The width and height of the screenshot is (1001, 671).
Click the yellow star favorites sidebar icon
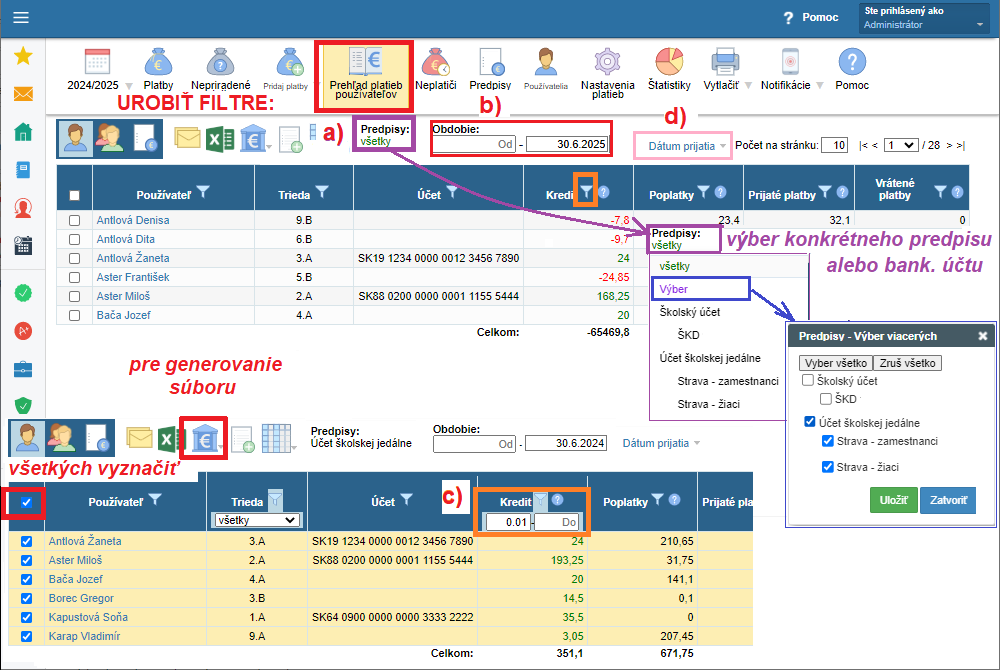tap(23, 56)
